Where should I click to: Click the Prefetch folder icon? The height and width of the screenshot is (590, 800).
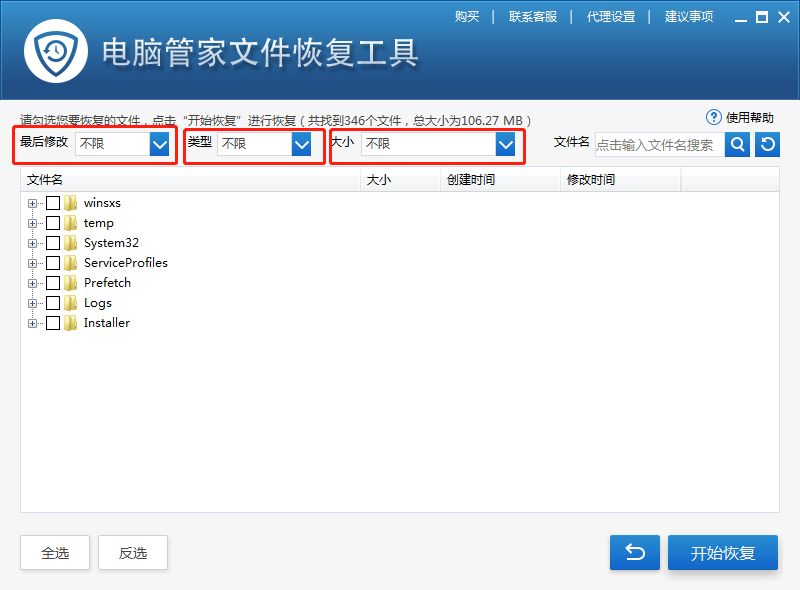click(70, 283)
